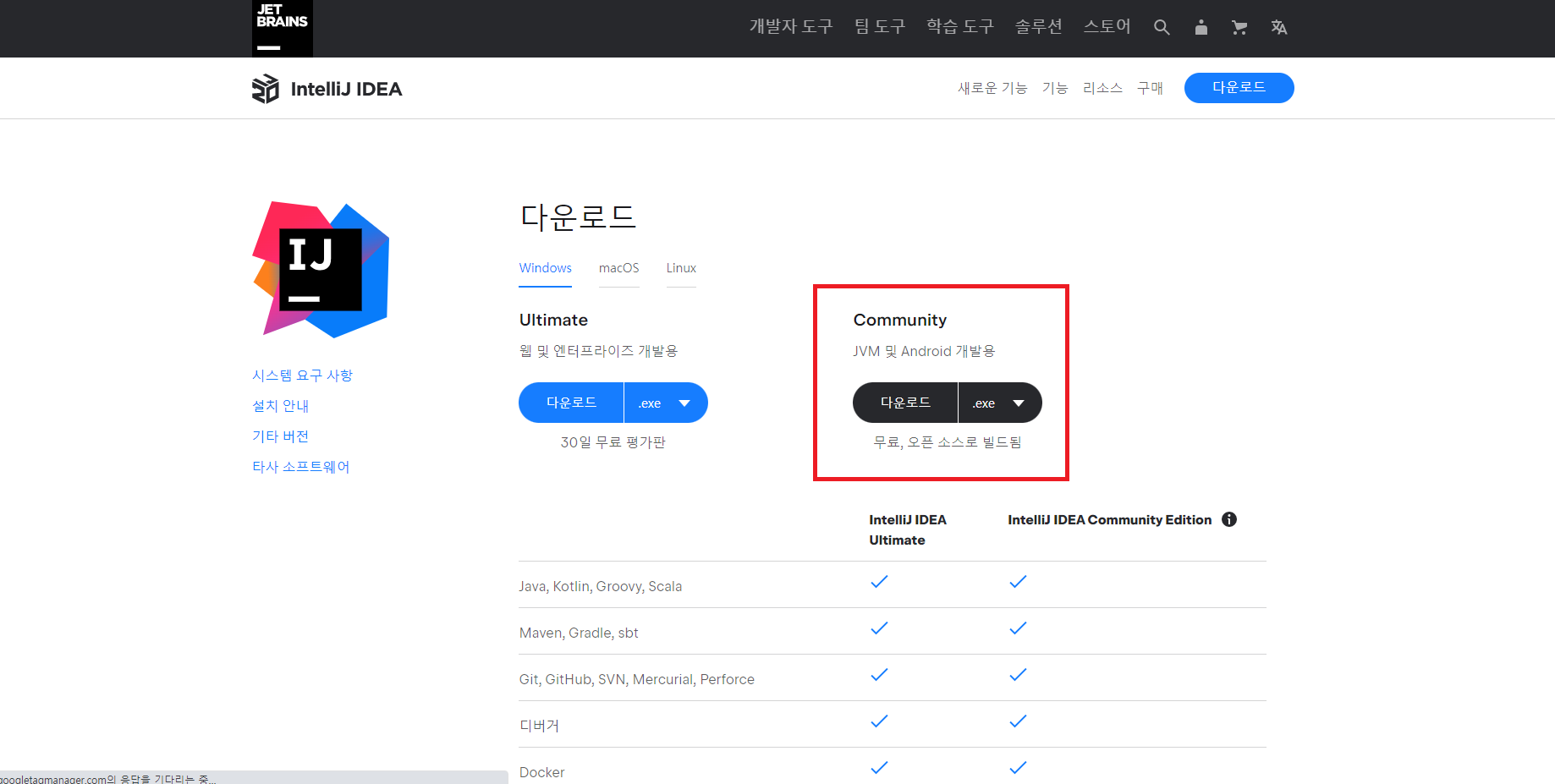Click IntelliJ IDEA header title text
Screen dimensions: 1555x784
[x=346, y=89]
